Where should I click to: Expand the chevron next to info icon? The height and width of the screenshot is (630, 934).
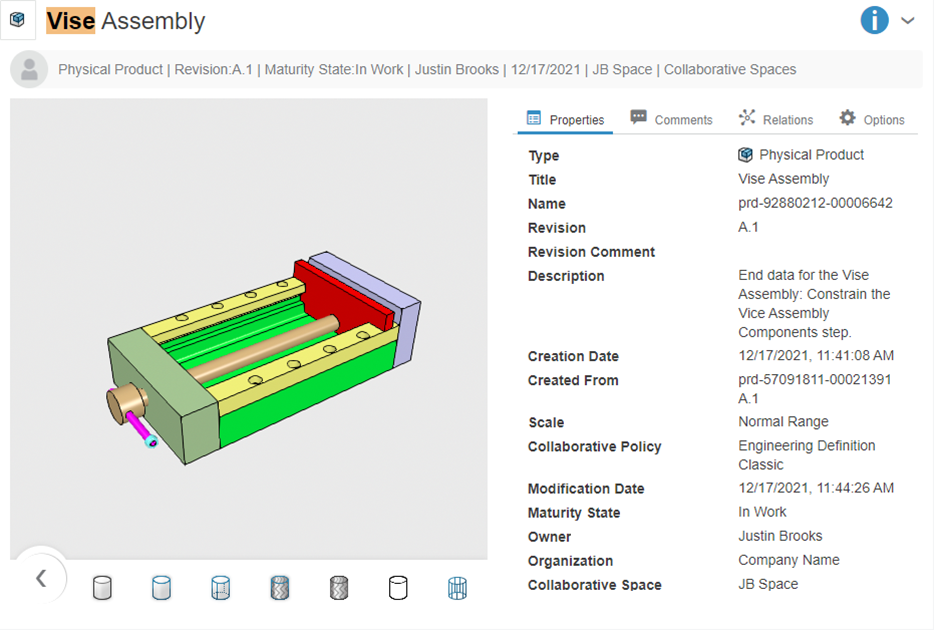pyautogui.click(x=908, y=20)
